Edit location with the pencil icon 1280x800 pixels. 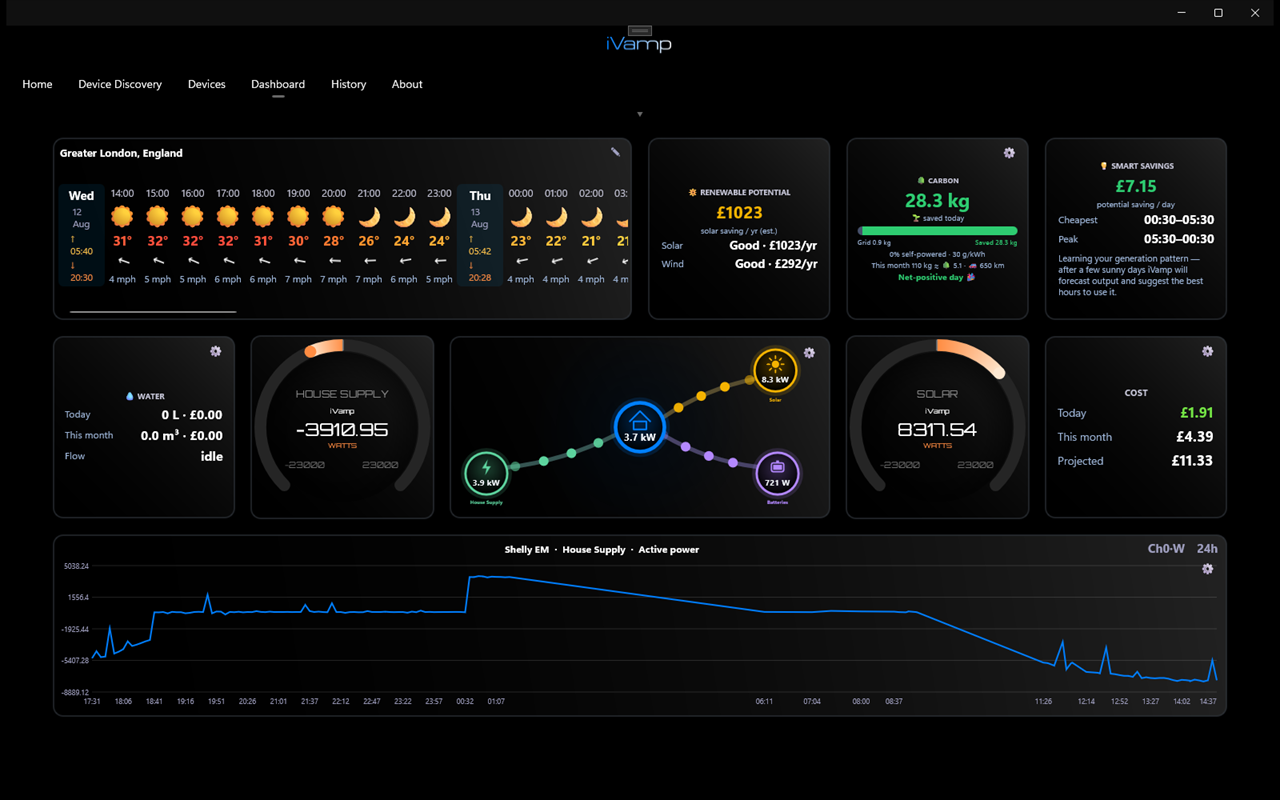coord(615,152)
